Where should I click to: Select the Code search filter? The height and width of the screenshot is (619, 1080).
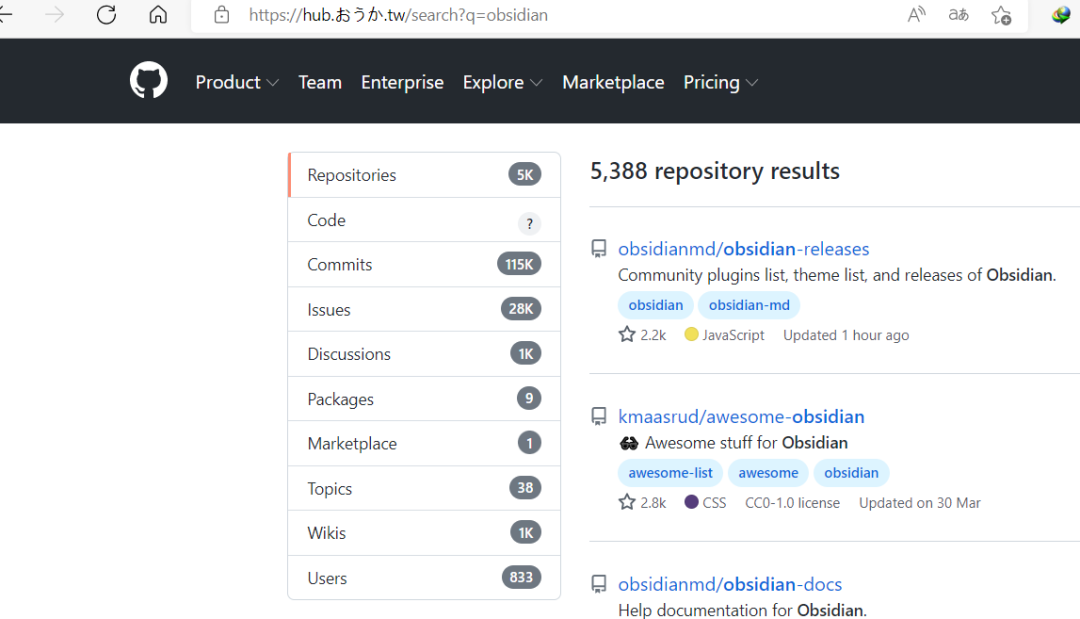click(x=424, y=220)
